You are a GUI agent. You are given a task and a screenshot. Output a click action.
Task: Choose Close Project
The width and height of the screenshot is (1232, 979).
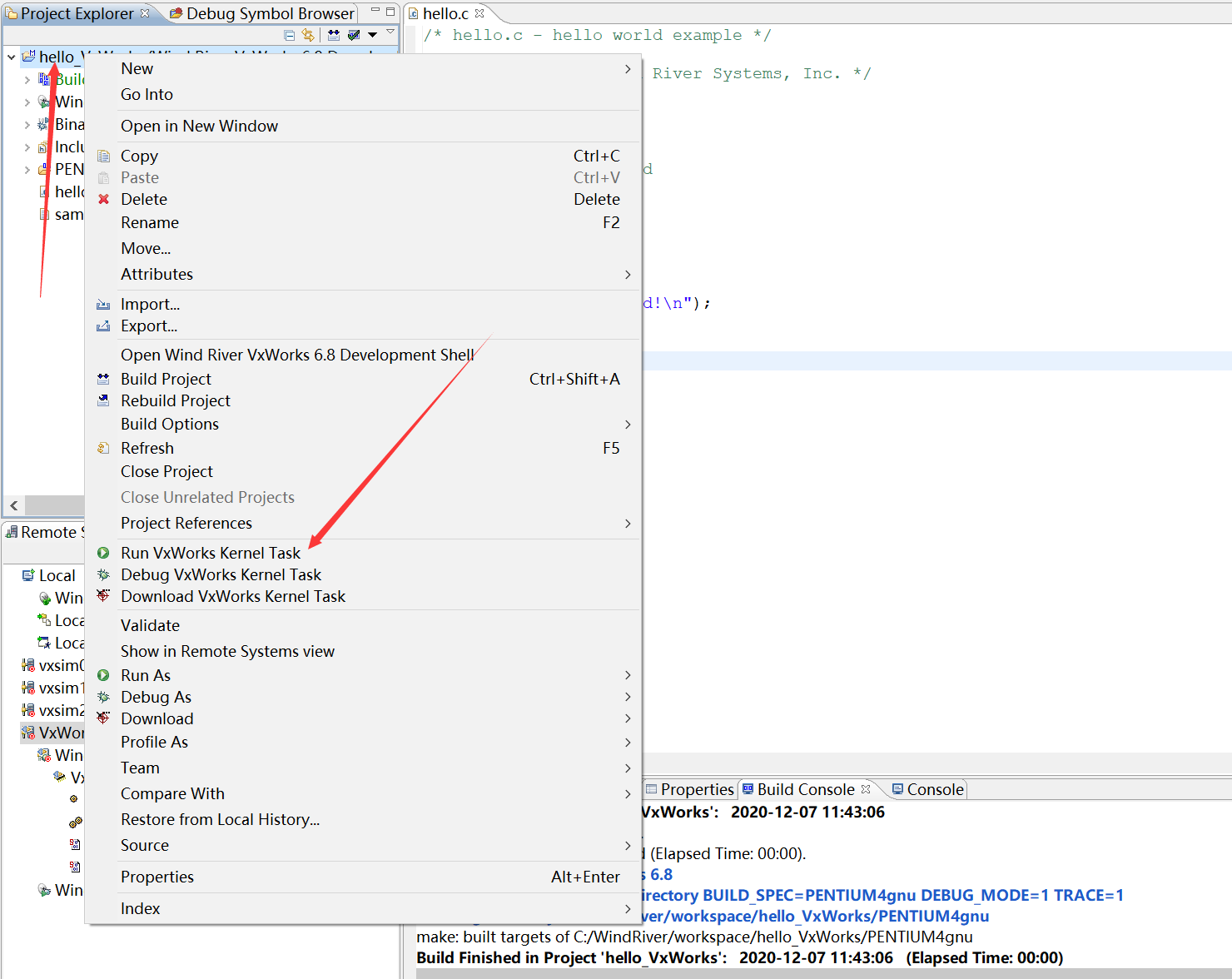[x=363, y=471]
